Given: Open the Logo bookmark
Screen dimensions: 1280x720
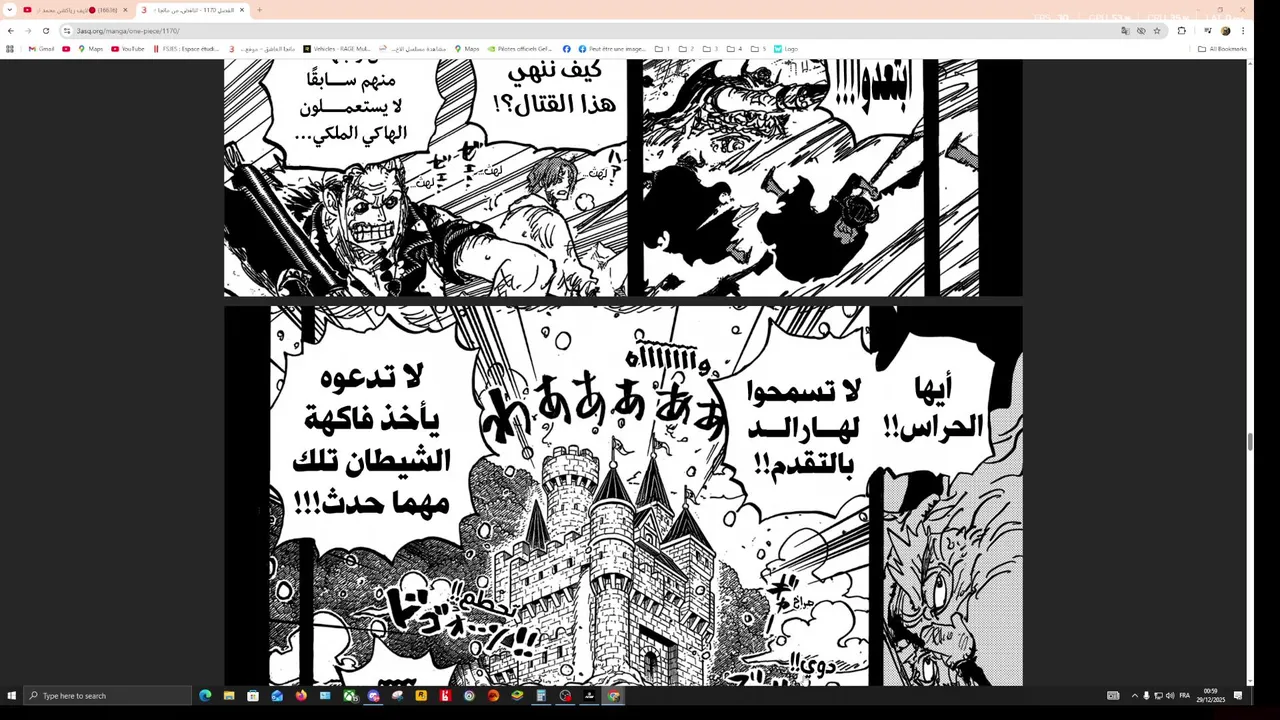Looking at the screenshot, I should [786, 49].
